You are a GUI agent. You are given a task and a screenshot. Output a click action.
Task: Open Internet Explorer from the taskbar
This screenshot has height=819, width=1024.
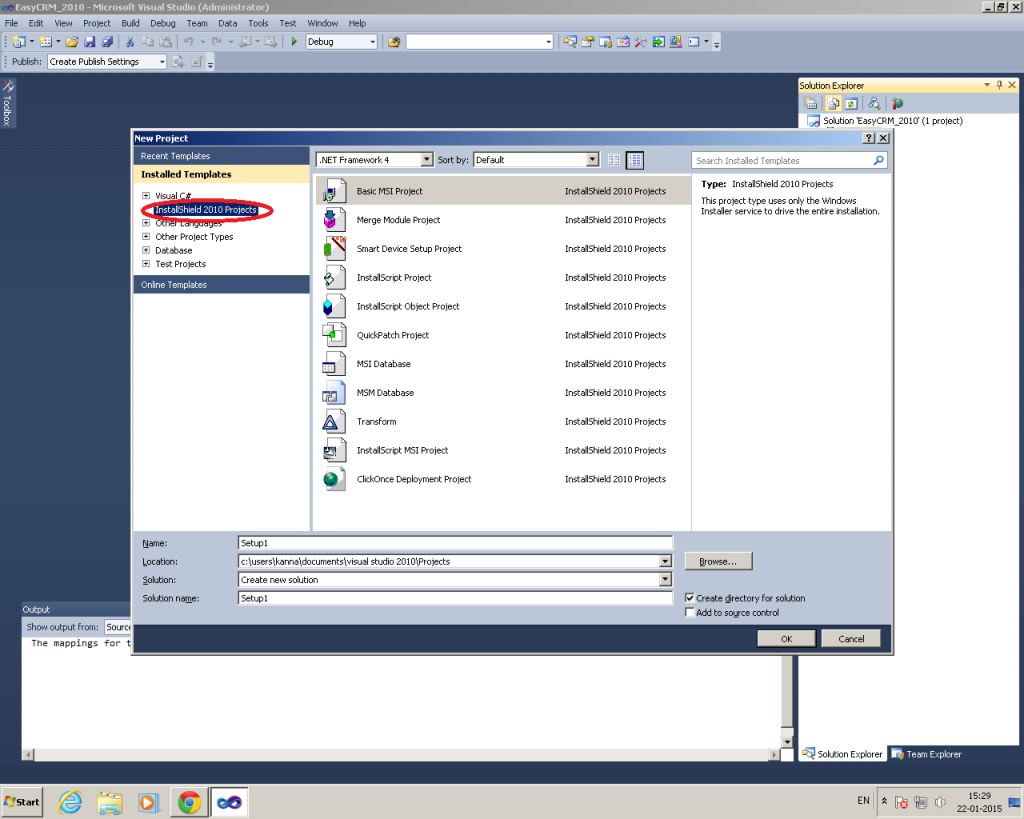[x=71, y=801]
